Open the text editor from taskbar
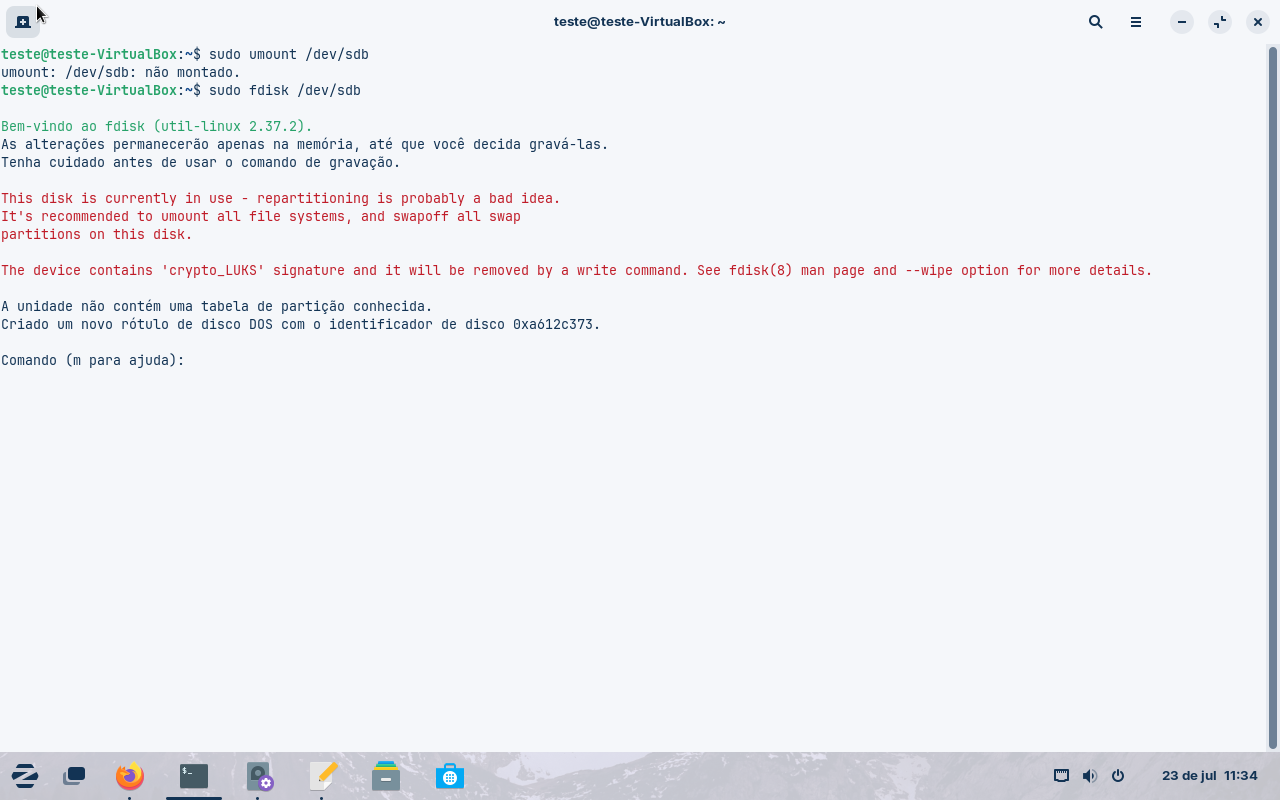Viewport: 1280px width, 800px height. 322,776
